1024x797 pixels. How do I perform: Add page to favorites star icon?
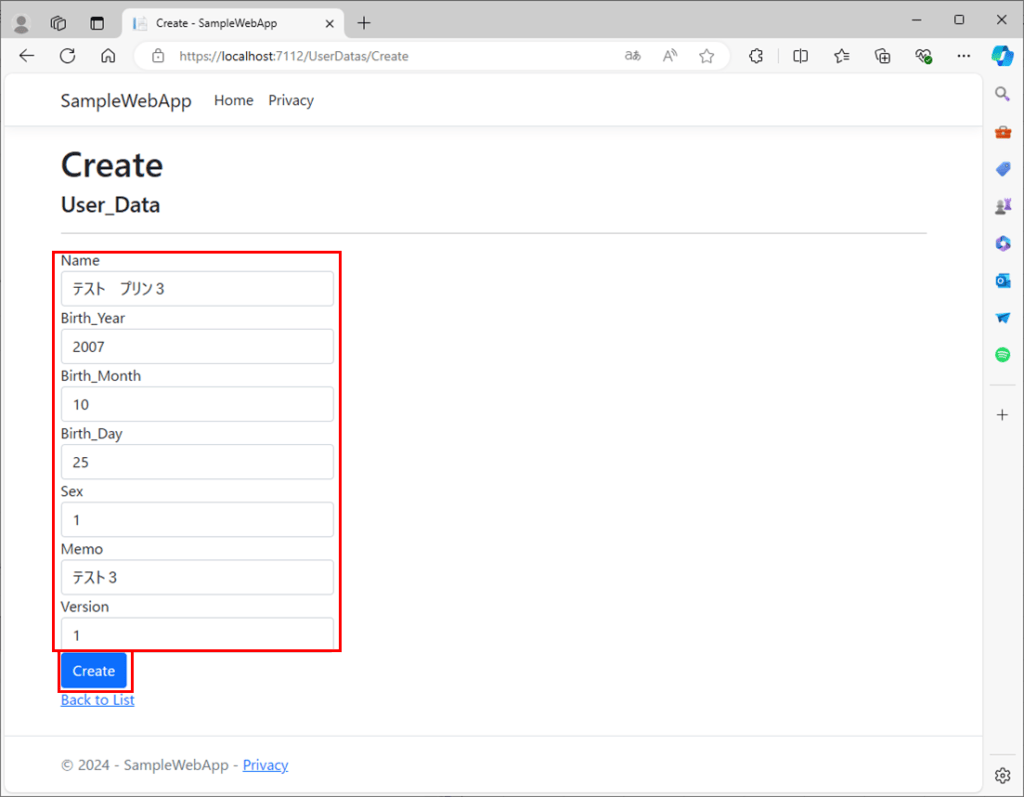[707, 56]
